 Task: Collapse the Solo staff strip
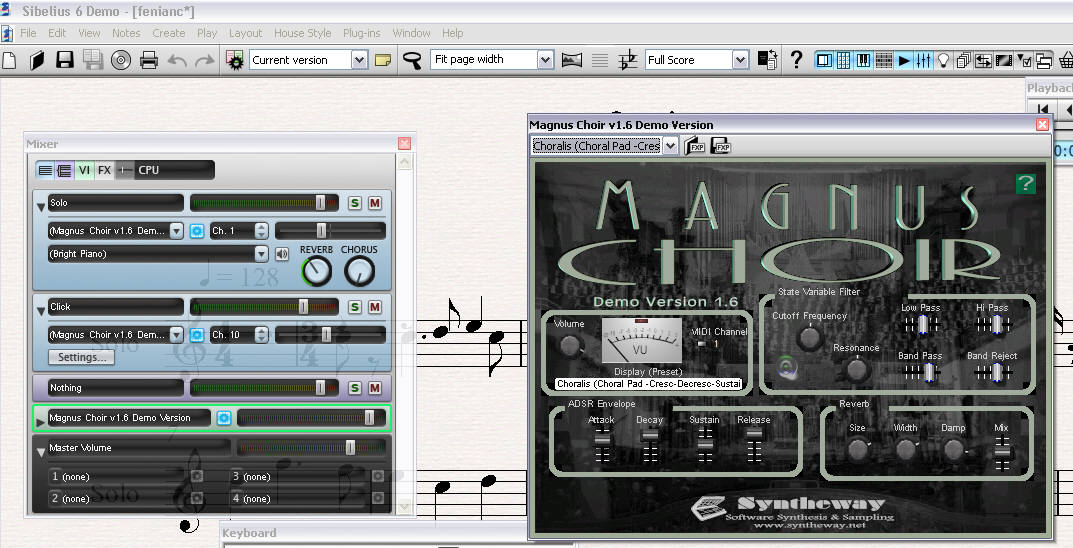(40, 206)
